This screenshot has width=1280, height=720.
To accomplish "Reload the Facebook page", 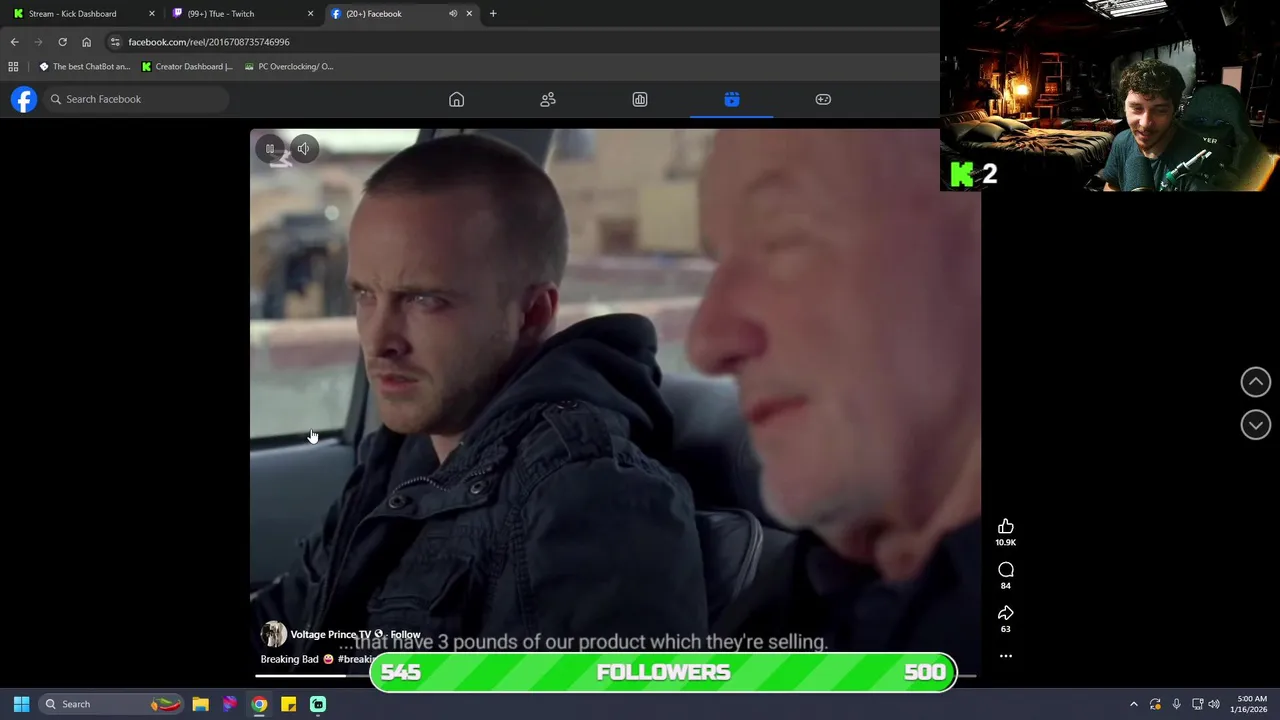I will (62, 42).
